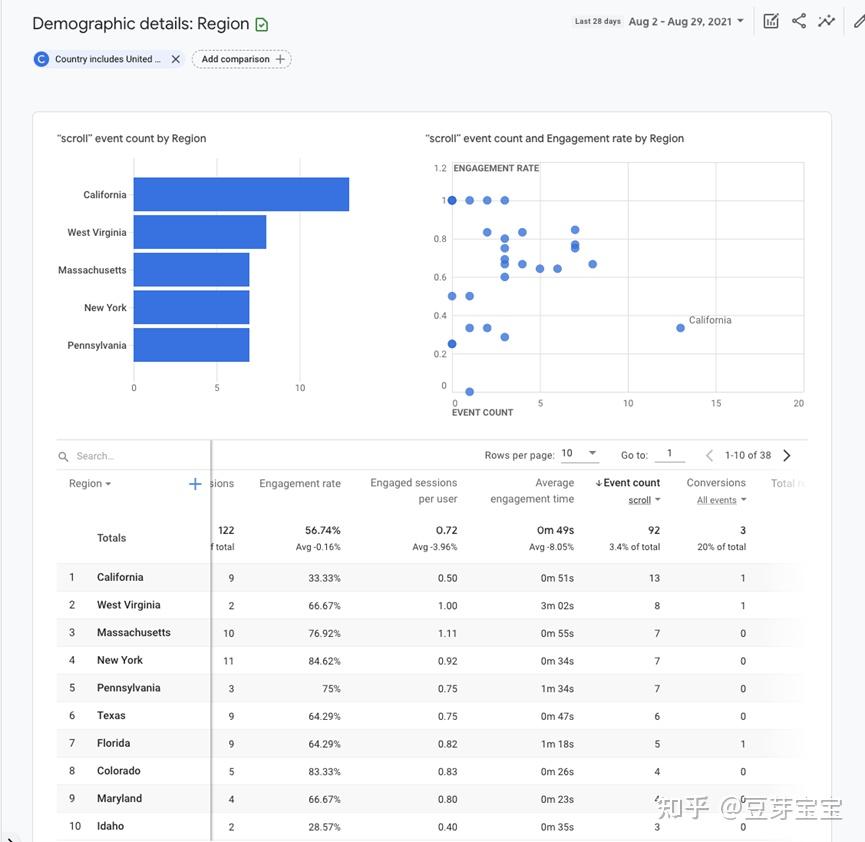865x842 pixels.
Task: Open Insights via the sparkline icon
Action: 826,20
